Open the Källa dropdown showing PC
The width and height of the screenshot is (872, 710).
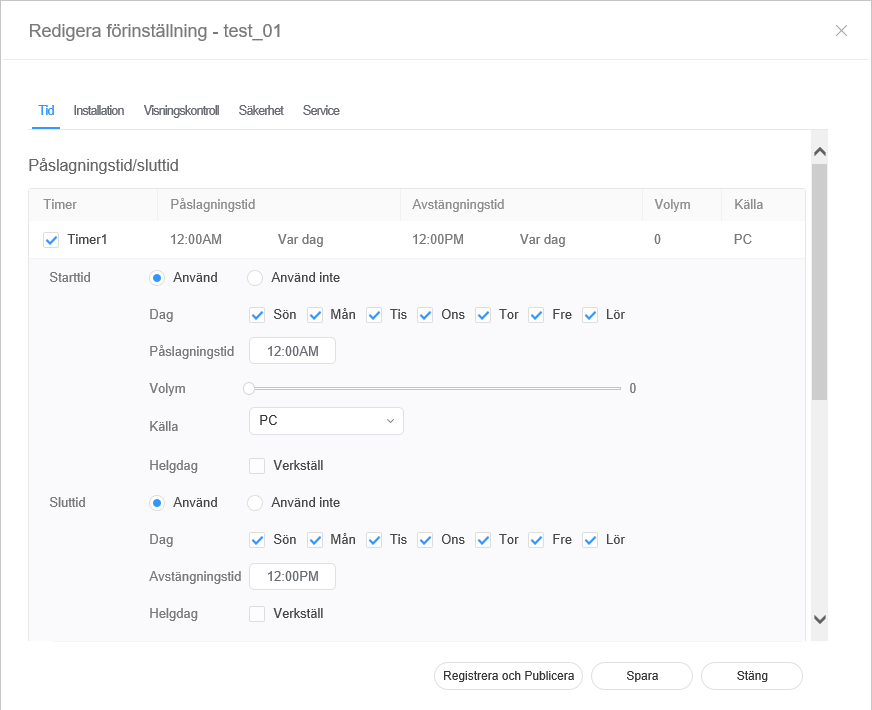(x=326, y=421)
